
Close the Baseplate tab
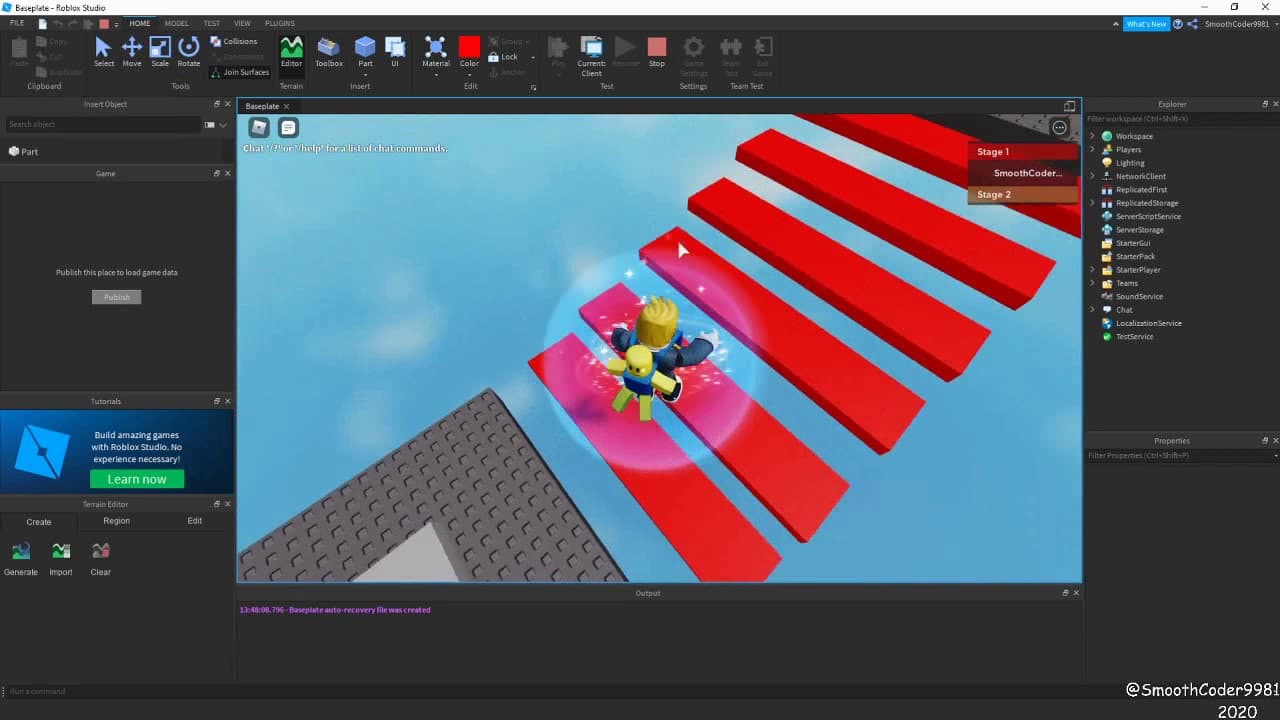click(x=286, y=106)
